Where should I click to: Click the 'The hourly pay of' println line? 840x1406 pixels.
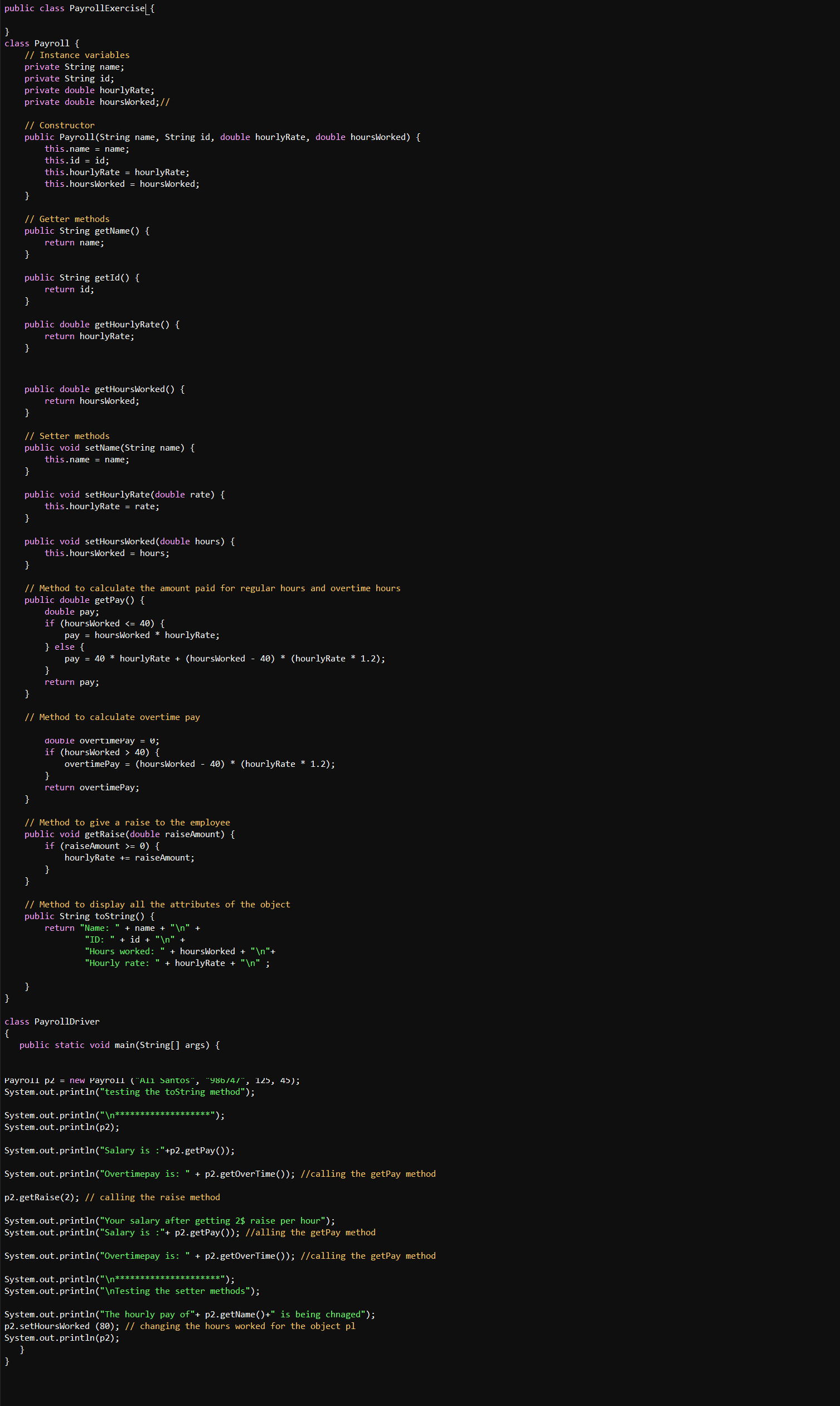click(x=190, y=1316)
